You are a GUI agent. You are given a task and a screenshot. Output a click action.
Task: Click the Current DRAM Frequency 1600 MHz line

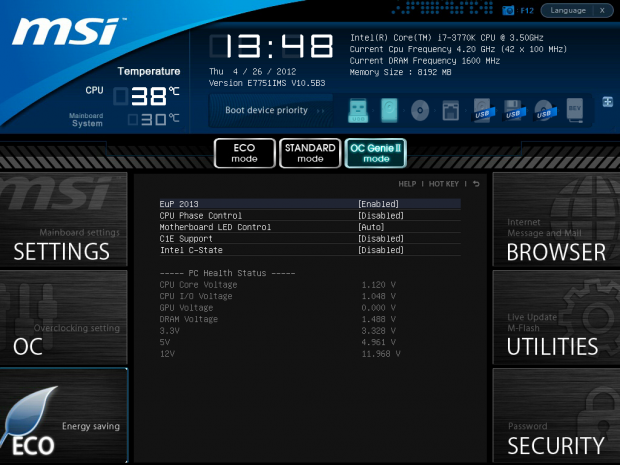coord(425,60)
